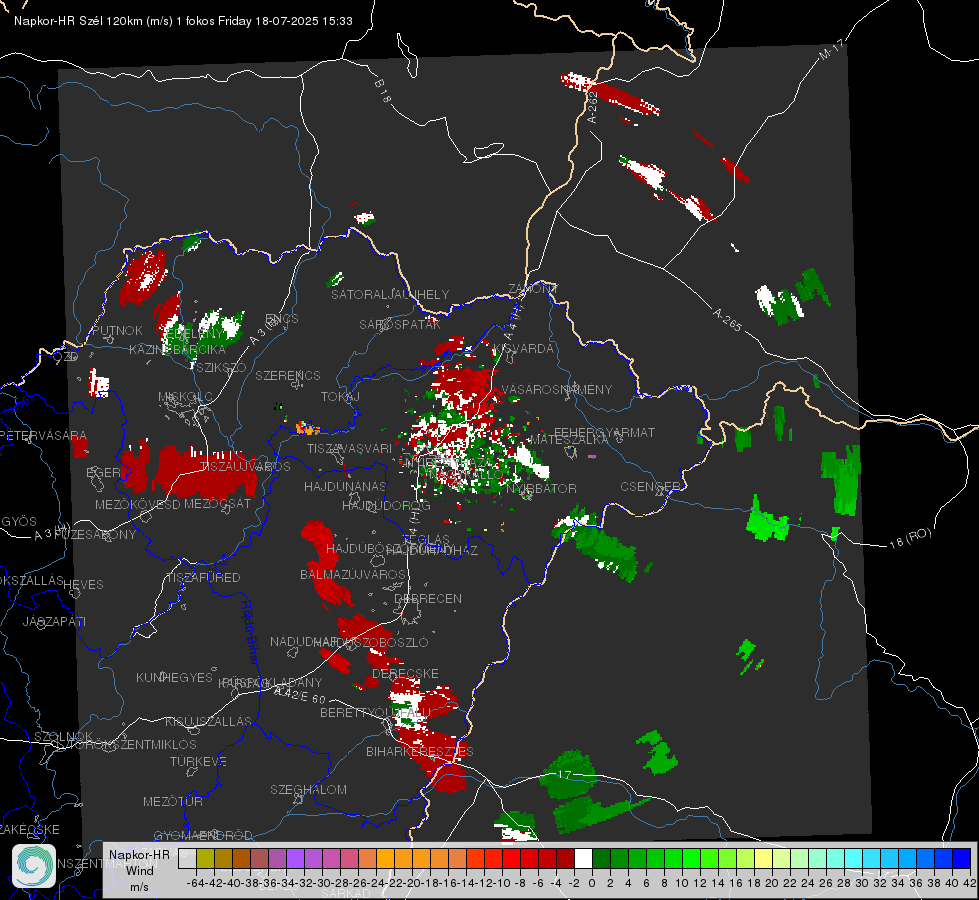Click the 'KUNHEGYES' city label

pos(174,677)
